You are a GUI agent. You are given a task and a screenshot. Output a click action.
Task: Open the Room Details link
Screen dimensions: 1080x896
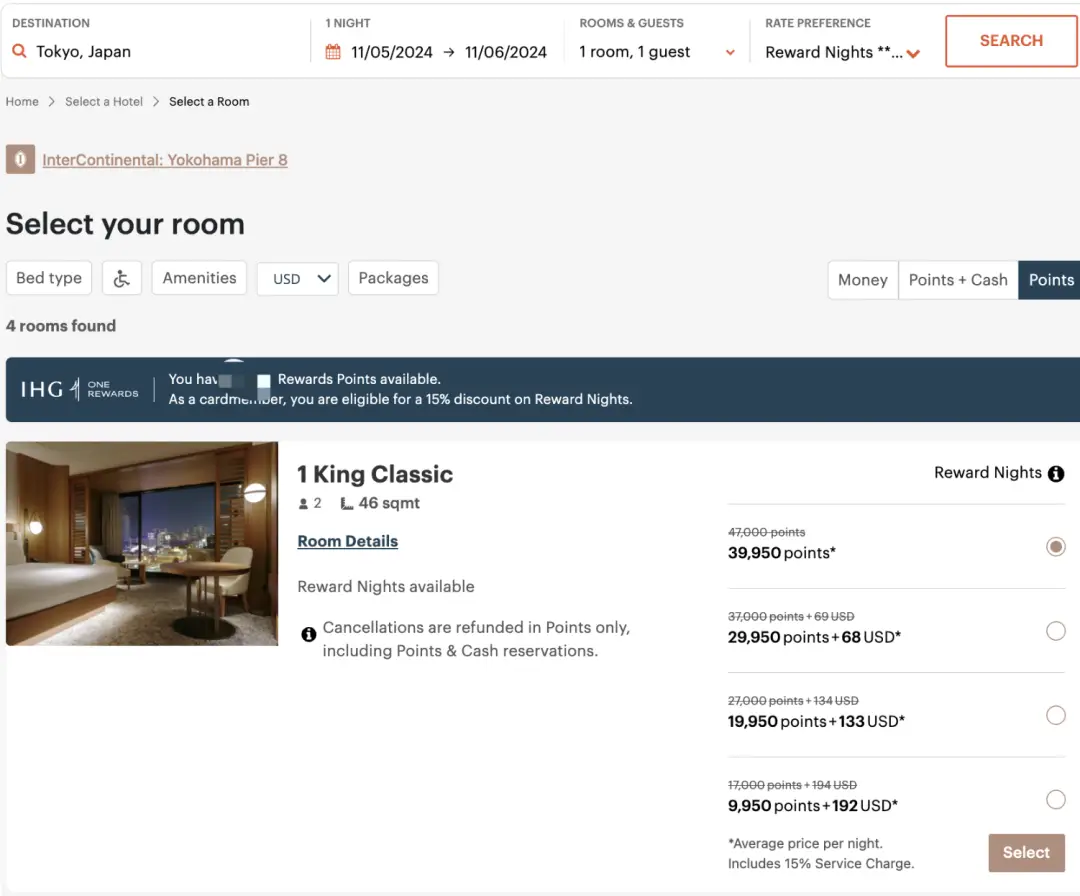click(347, 541)
